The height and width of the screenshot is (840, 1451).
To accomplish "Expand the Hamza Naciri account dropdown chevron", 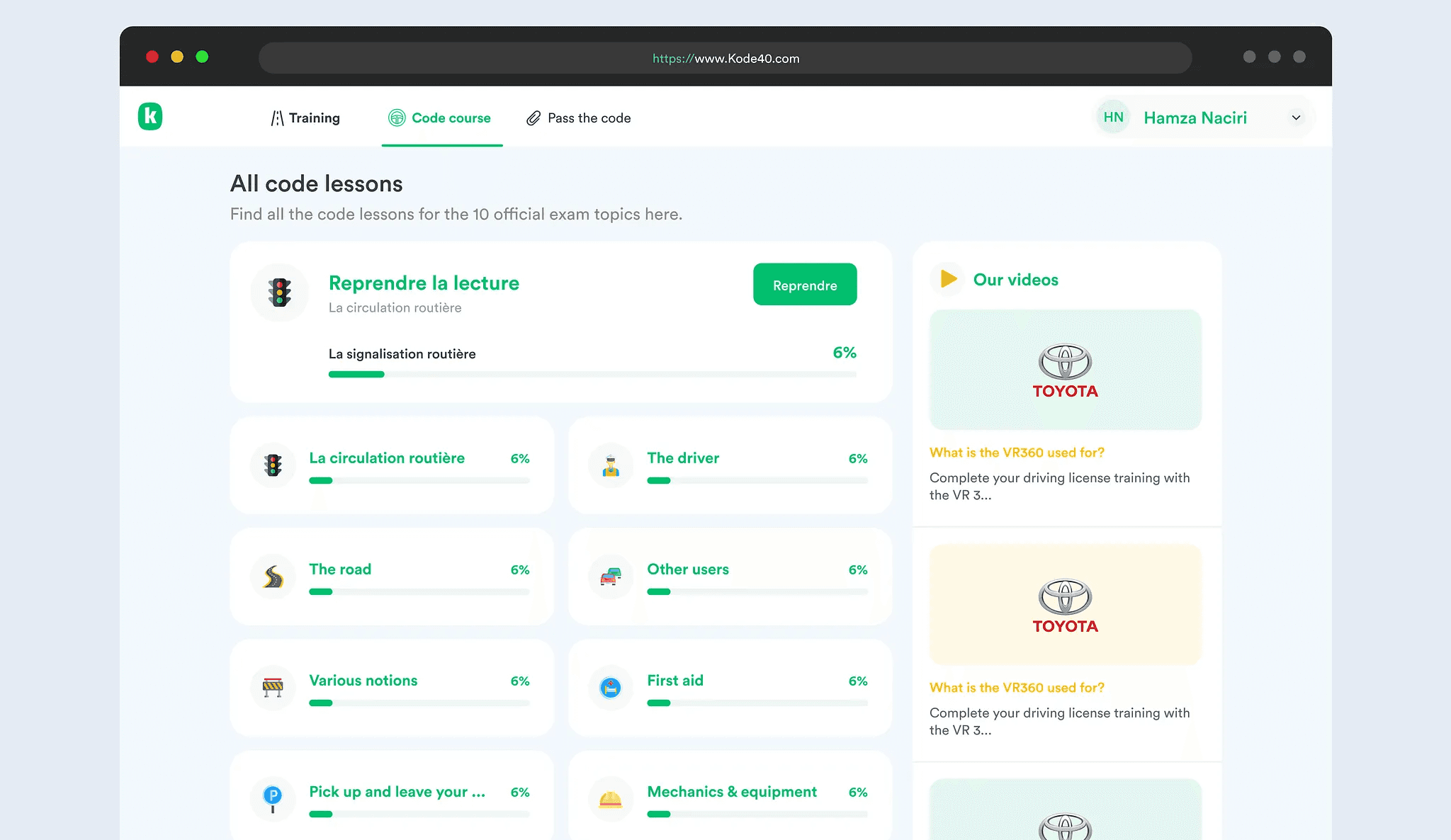I will click(x=1296, y=118).
